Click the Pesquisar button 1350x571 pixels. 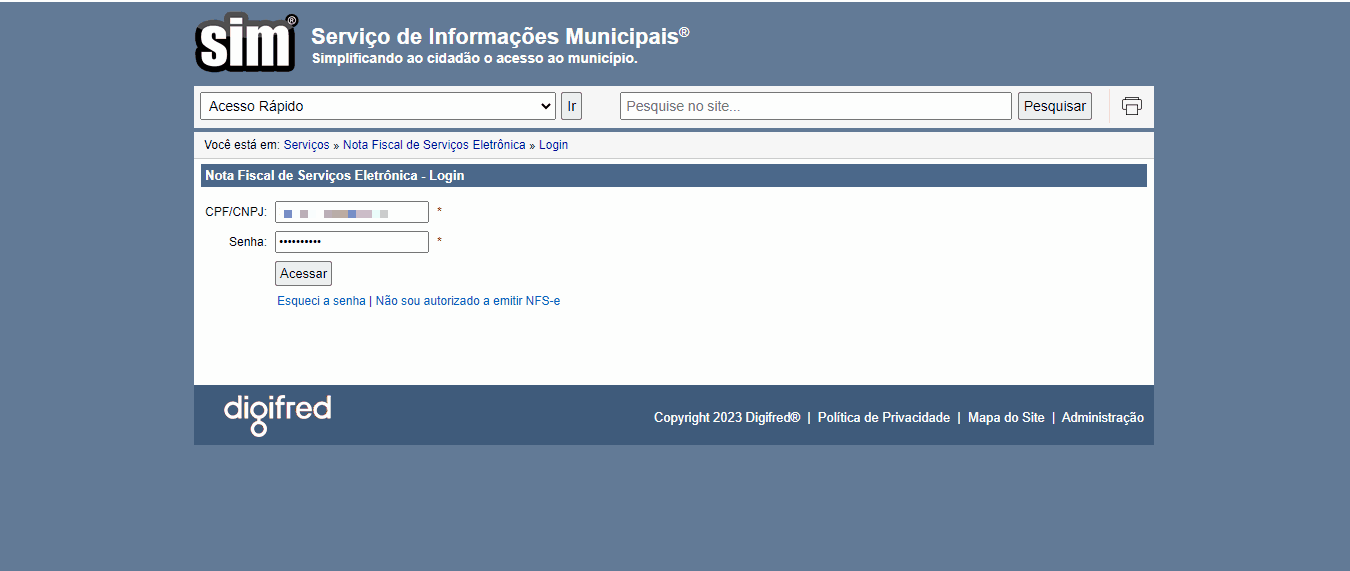click(1055, 106)
